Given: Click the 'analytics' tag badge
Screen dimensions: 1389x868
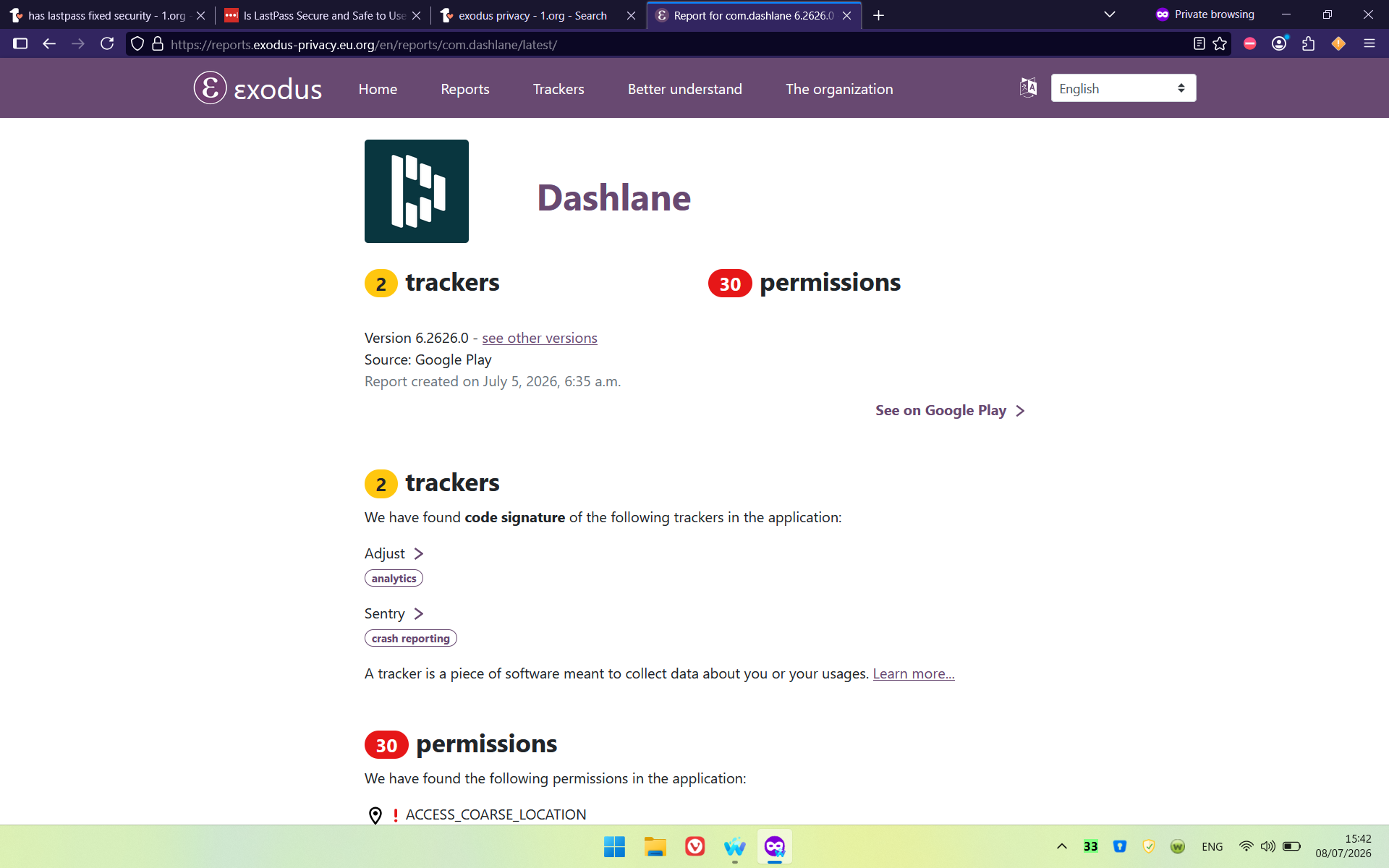Looking at the screenshot, I should pyautogui.click(x=394, y=578).
